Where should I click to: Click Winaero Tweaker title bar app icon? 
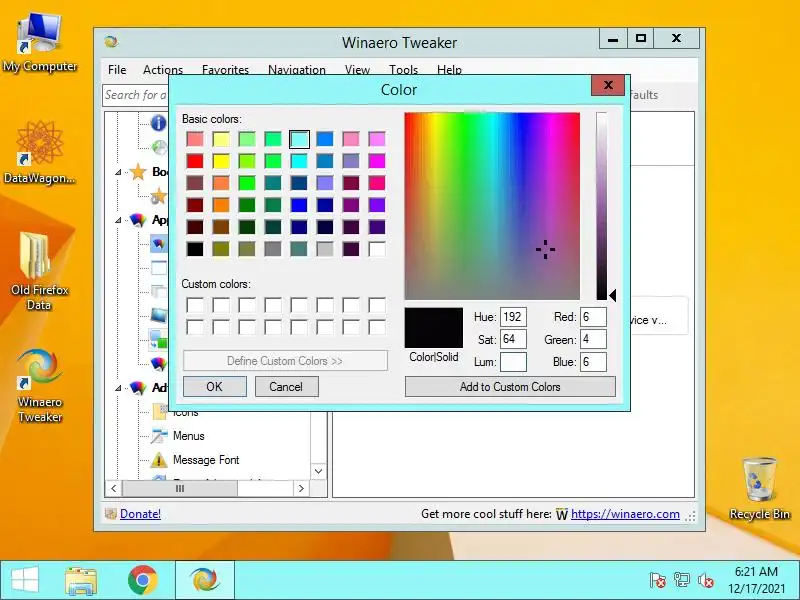[111, 42]
